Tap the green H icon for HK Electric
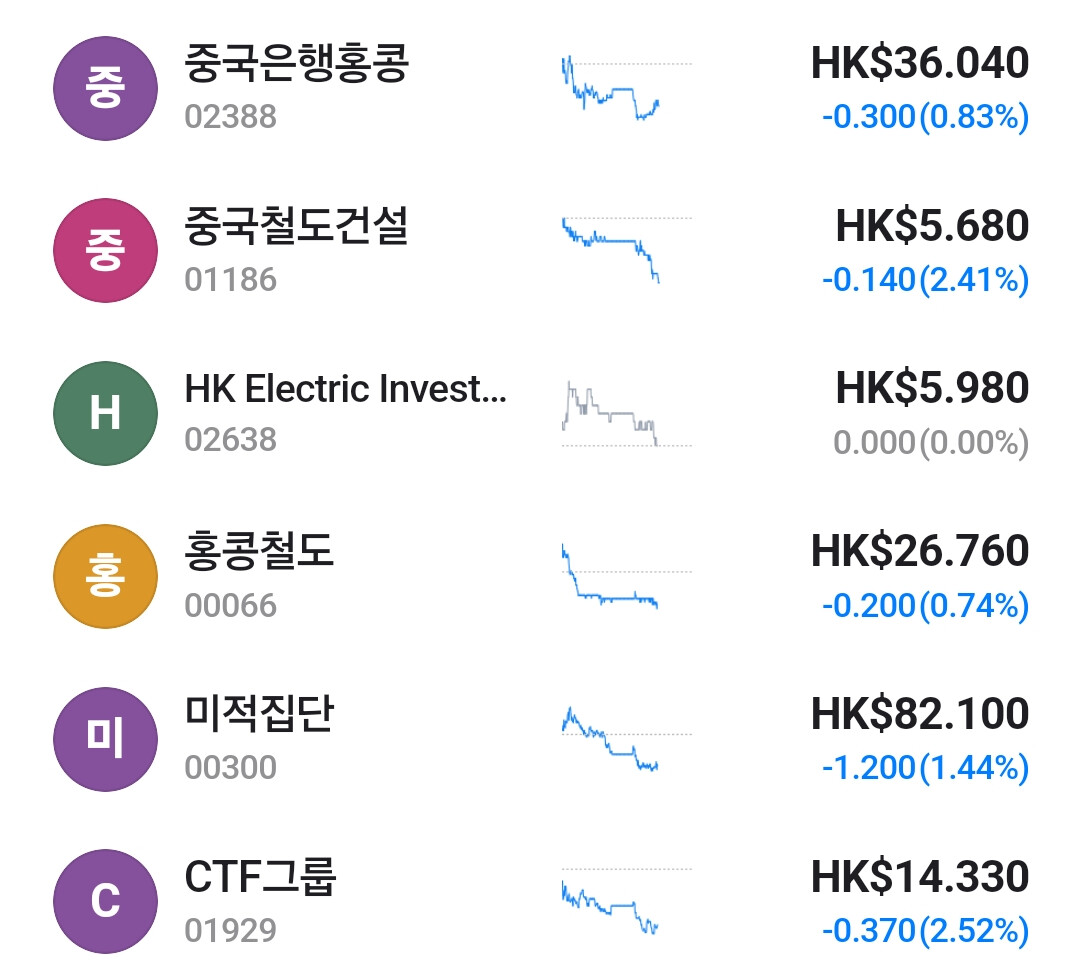Image resolution: width=1079 pixels, height=973 pixels. click(105, 413)
